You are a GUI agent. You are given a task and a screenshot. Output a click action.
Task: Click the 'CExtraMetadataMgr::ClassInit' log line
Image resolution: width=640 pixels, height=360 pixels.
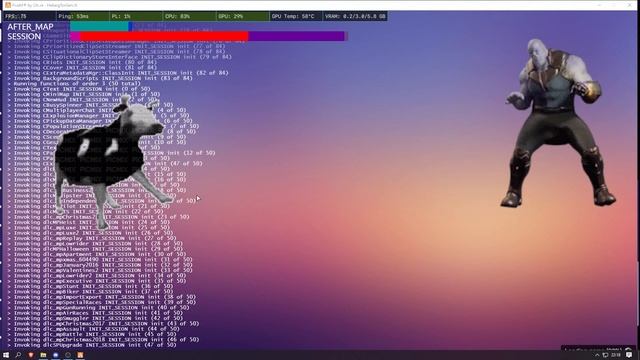tap(118, 73)
